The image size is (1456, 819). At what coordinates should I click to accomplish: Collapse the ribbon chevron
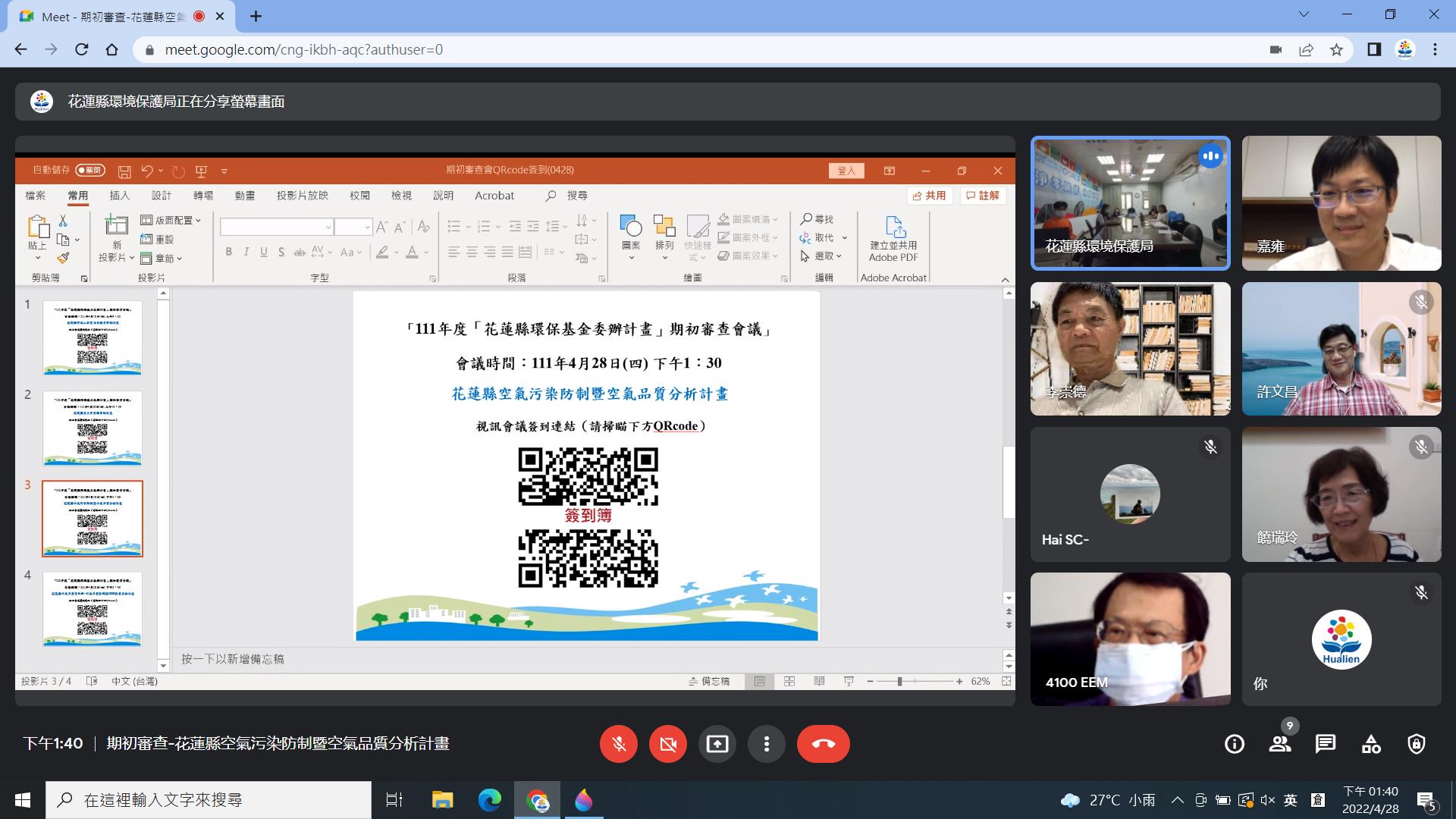[1006, 279]
